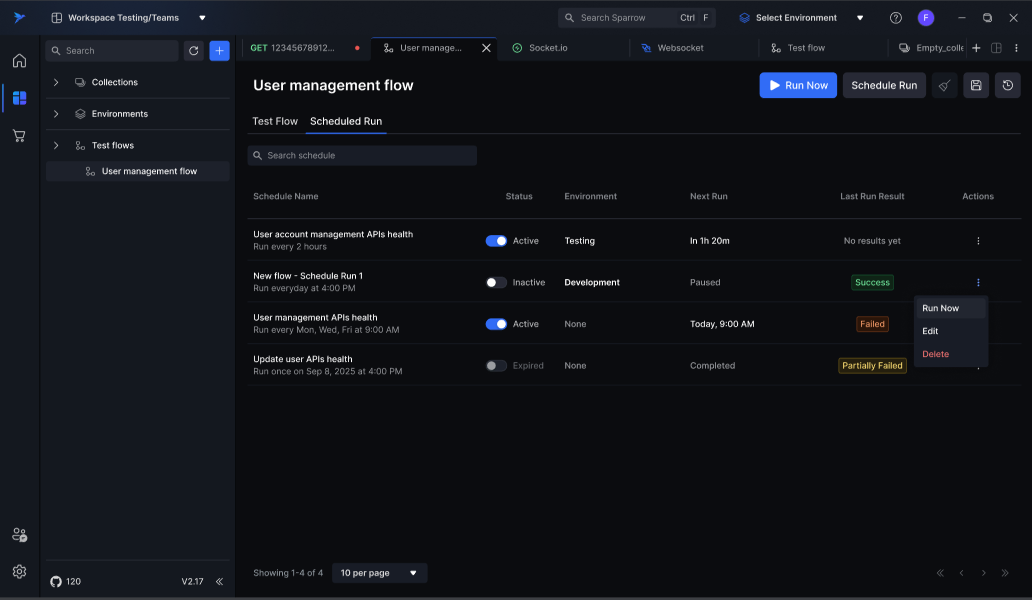Image resolution: width=1032 pixels, height=600 pixels.
Task: Open the help question mark icon
Action: pyautogui.click(x=895, y=18)
